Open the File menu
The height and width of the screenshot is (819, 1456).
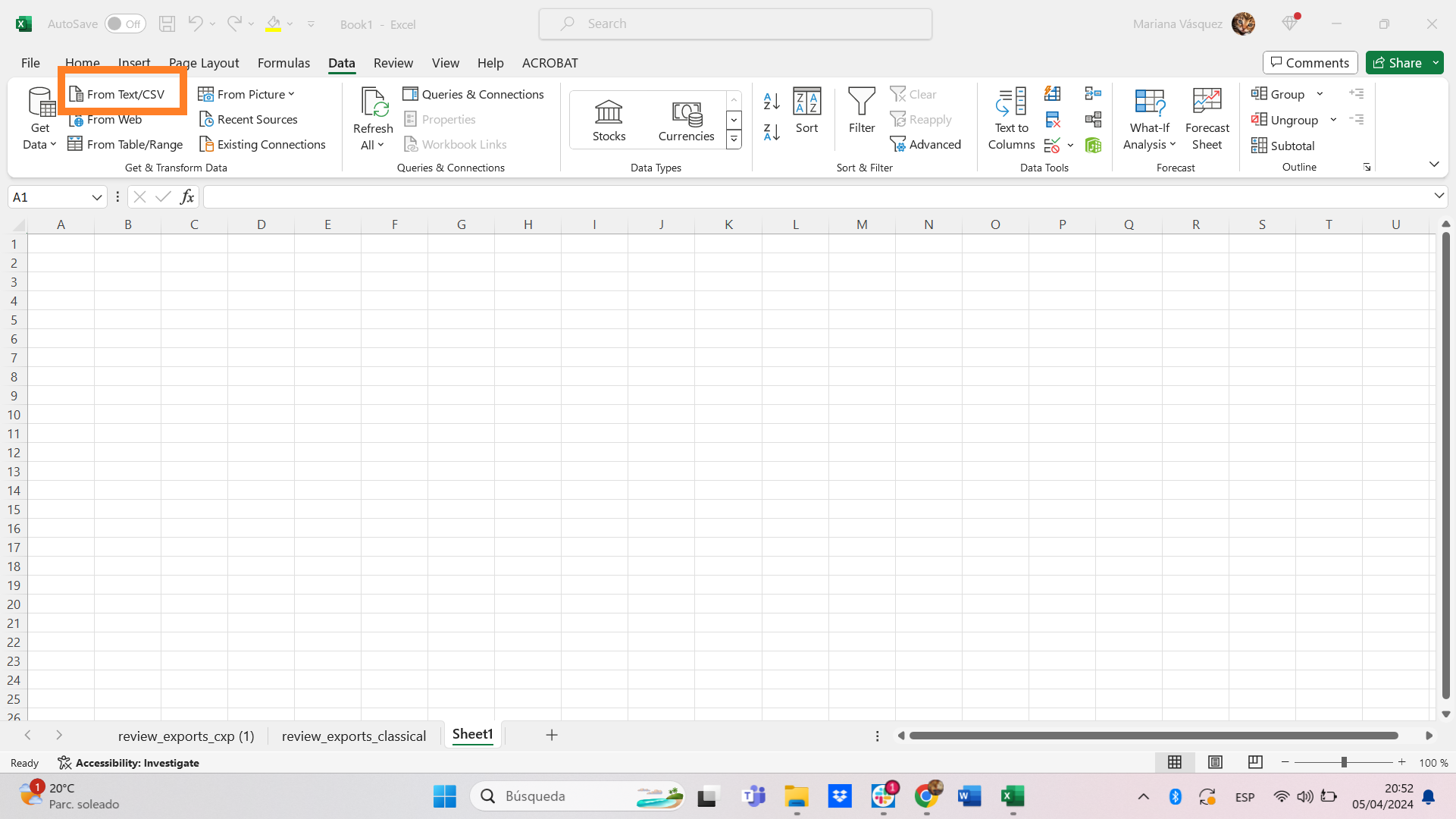coord(30,63)
